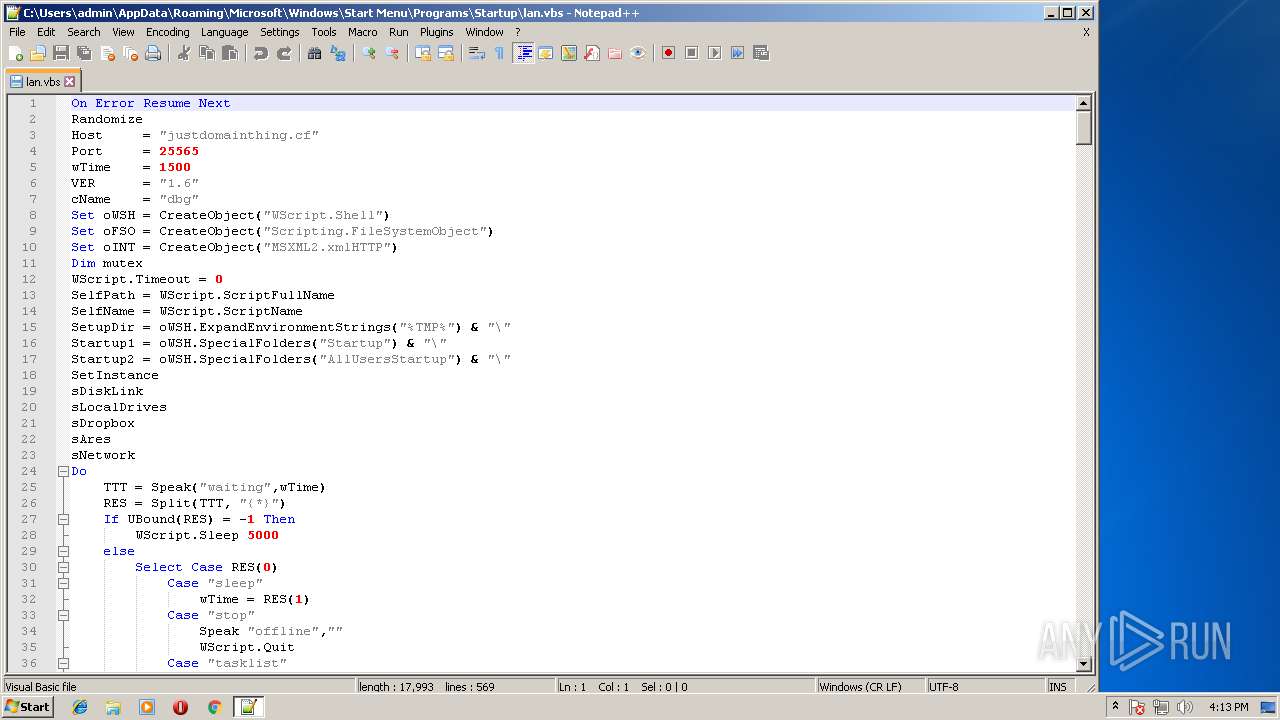Viewport: 1280px width, 720px height.
Task: Toggle the indent guide toolbar icon
Action: click(523, 53)
